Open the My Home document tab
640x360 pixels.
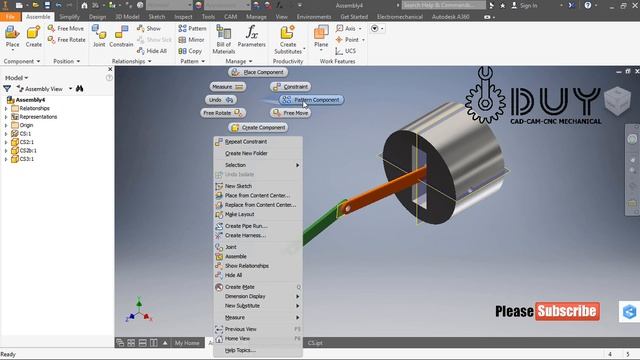tap(187, 343)
